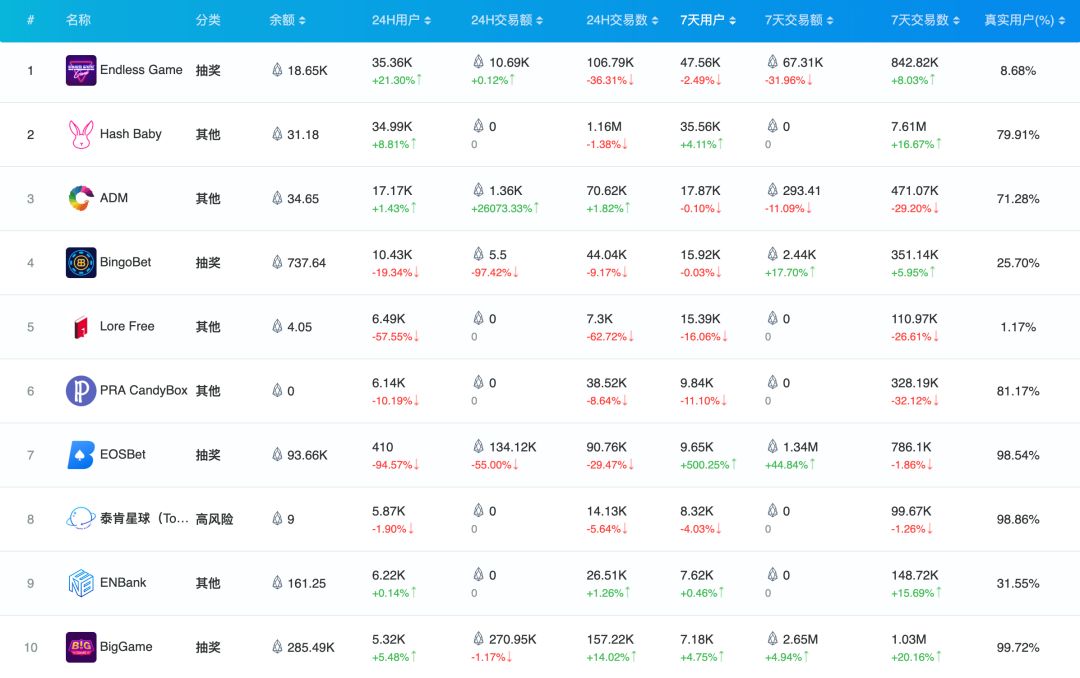Click the 名称 column header

click(78, 20)
